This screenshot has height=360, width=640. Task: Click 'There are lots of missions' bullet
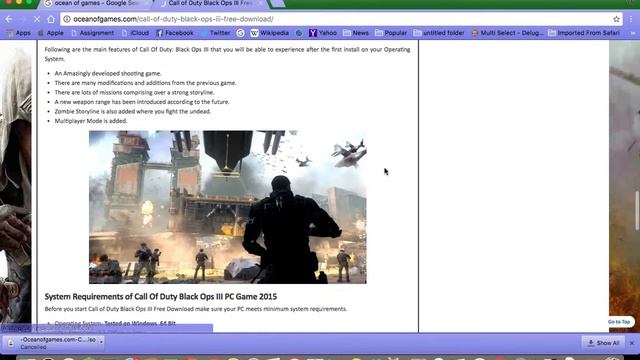click(134, 93)
